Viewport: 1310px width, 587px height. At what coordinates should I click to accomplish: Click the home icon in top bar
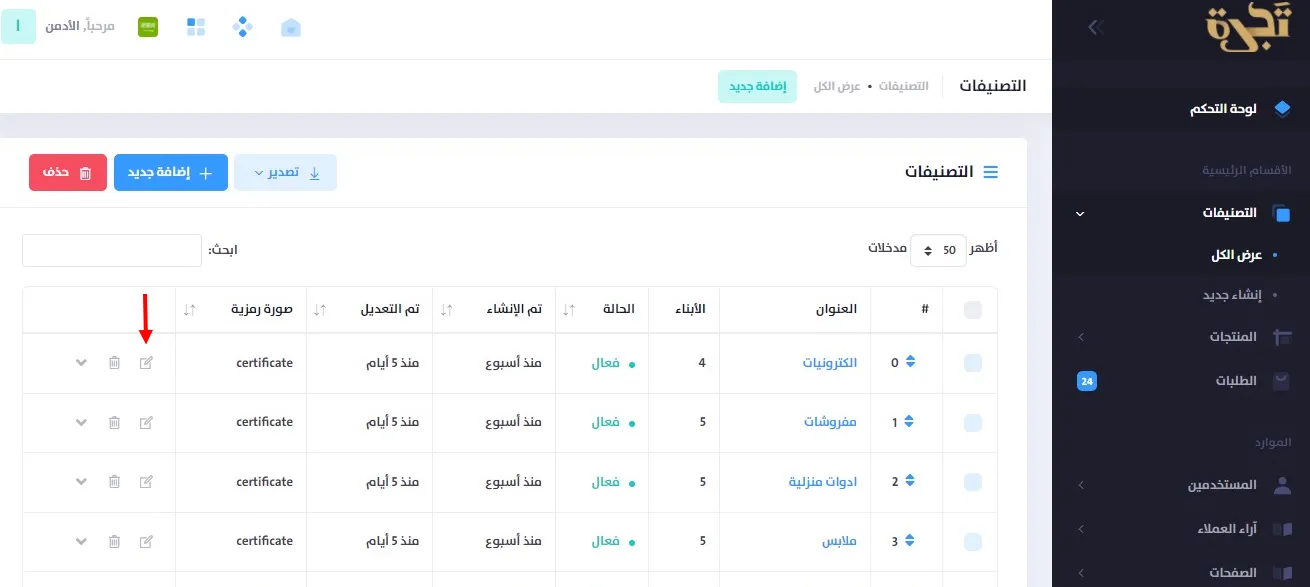(x=290, y=27)
